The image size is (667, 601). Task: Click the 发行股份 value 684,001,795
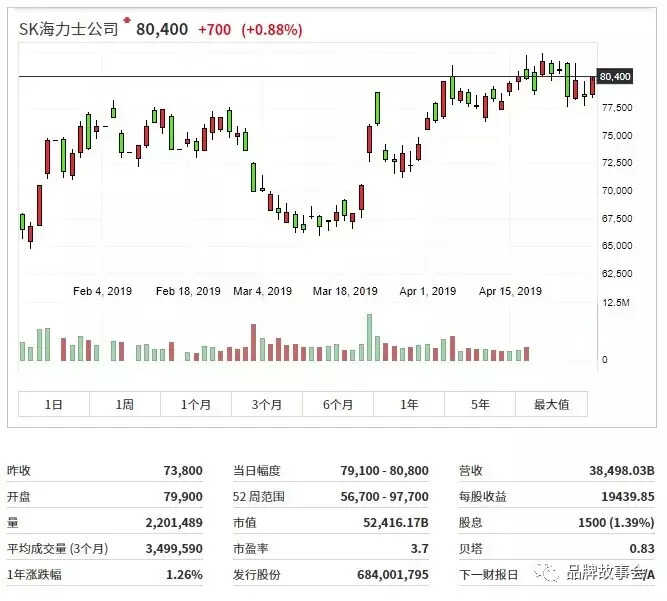point(393,574)
